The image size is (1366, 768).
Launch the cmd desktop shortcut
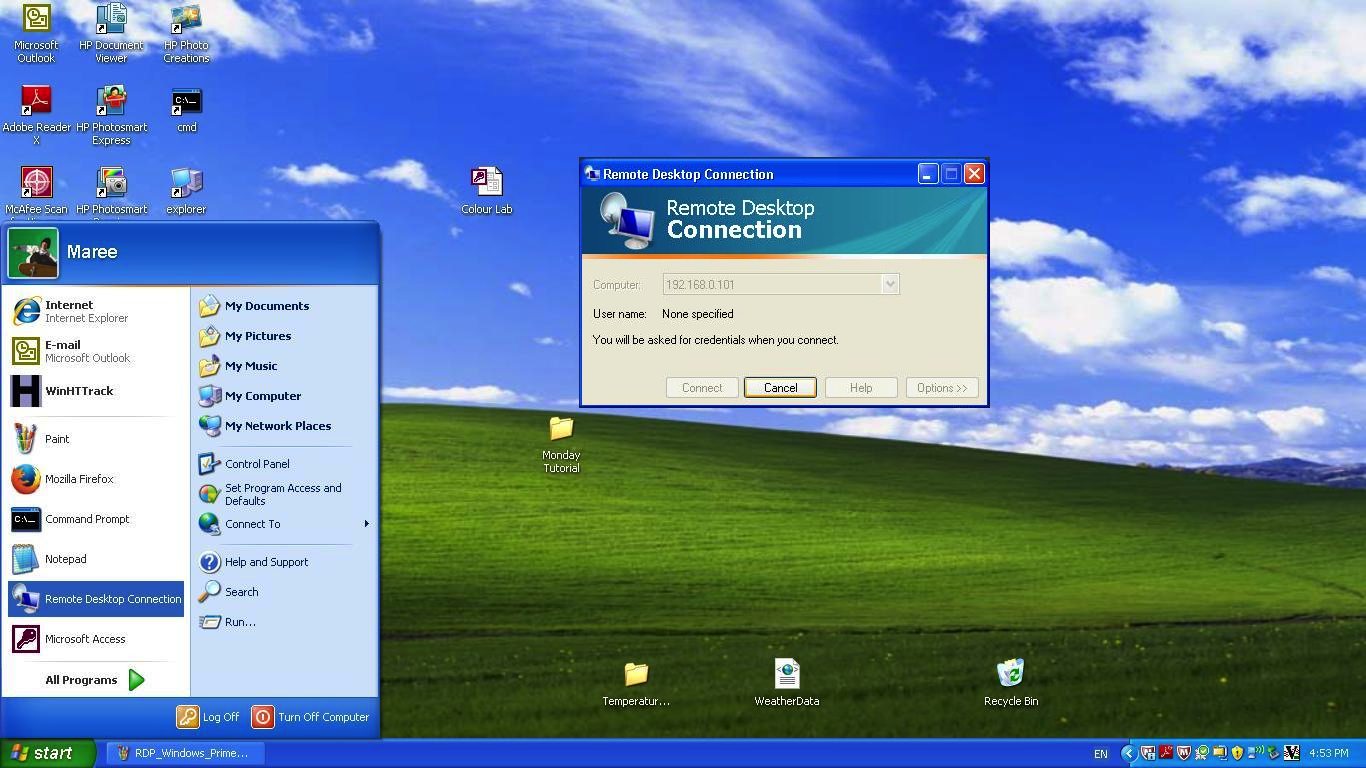(186, 102)
